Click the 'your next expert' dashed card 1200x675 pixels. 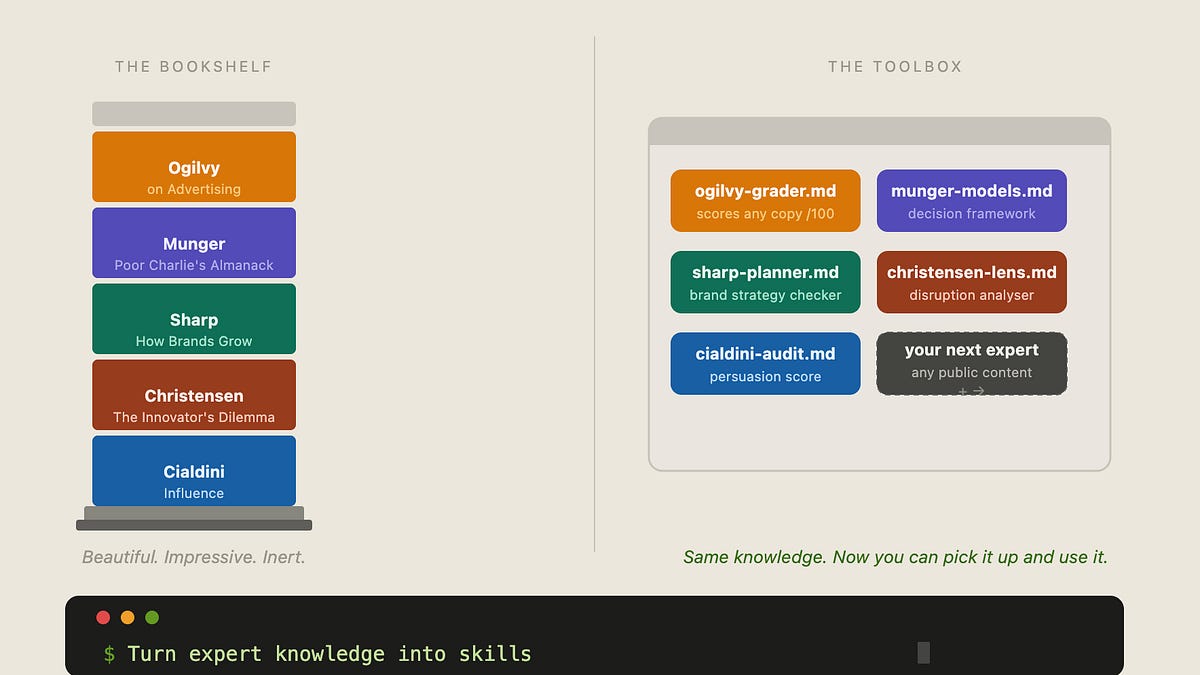pyautogui.click(x=972, y=364)
